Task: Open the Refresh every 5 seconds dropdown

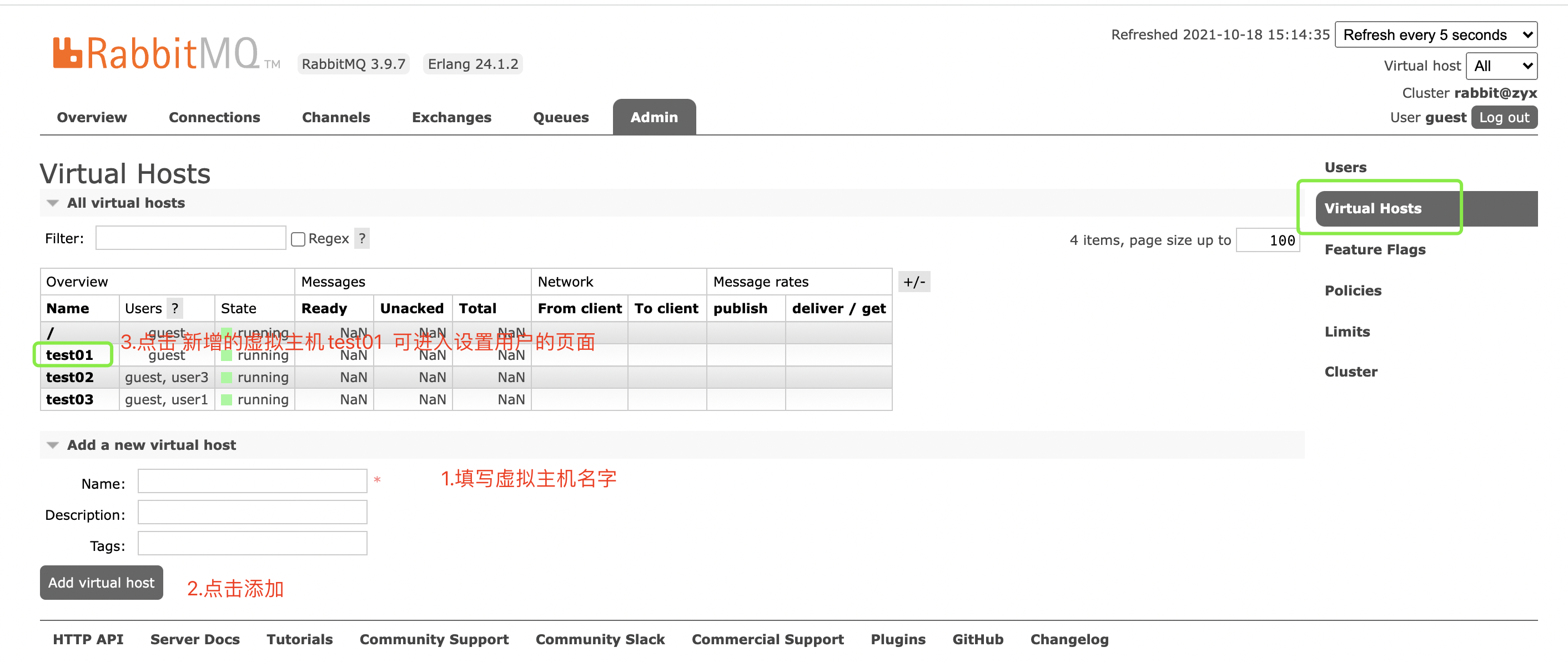Action: [1435, 35]
